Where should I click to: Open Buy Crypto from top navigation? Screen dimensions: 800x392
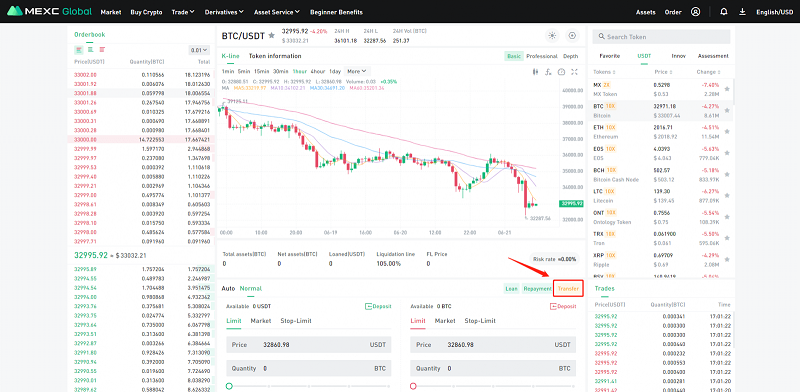(146, 12)
